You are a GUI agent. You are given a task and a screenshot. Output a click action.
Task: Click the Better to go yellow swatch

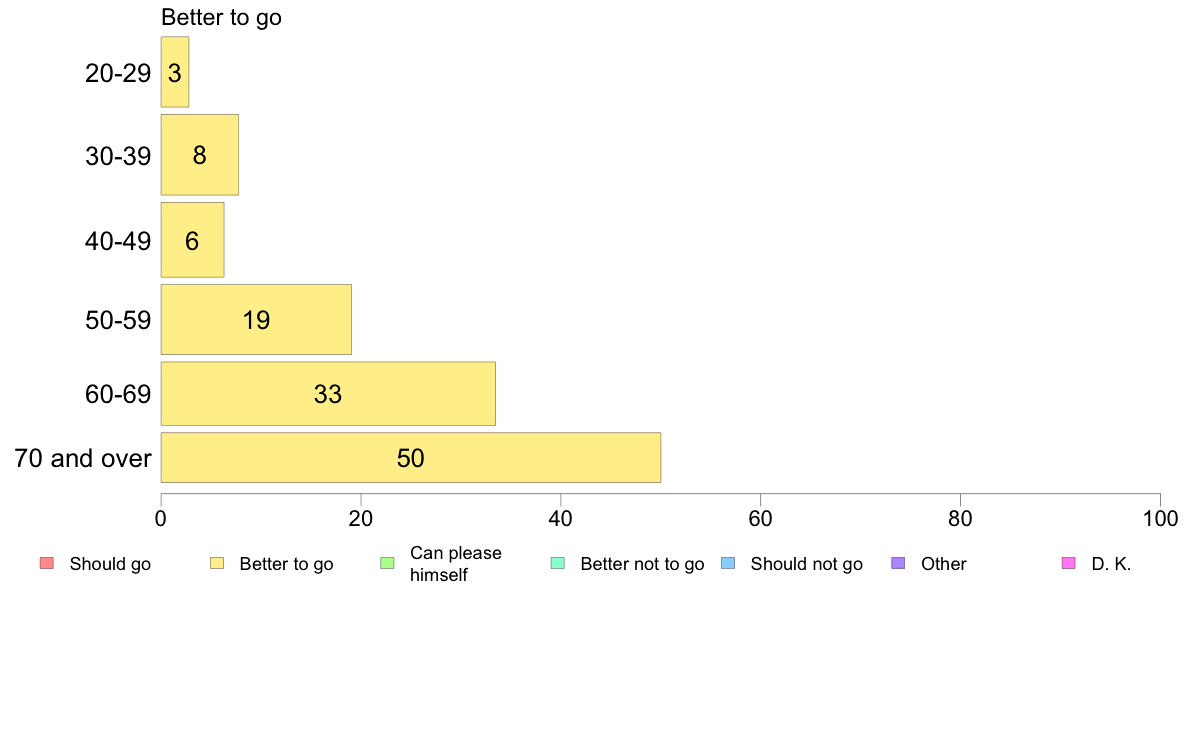coord(217,563)
